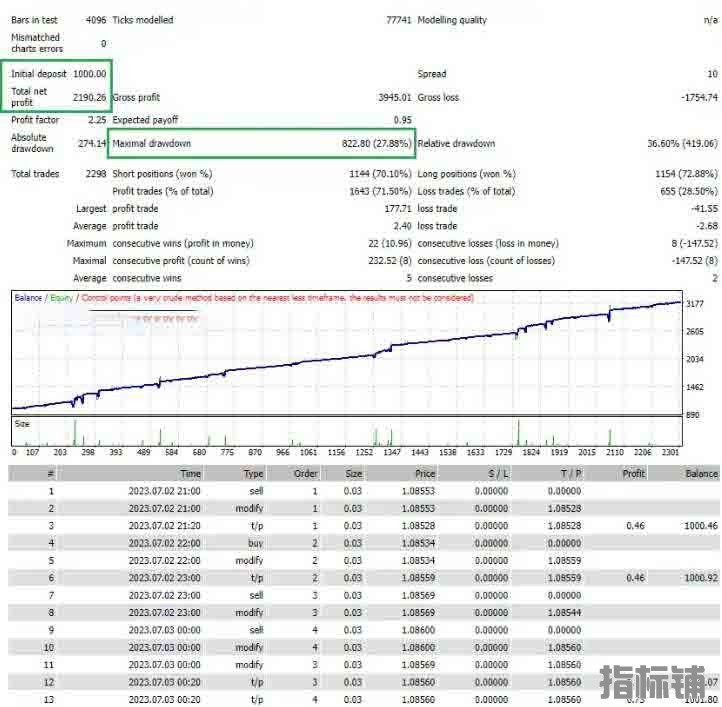Click the Size label in volume panel
722x707 pixels.
pyautogui.click(x=22, y=423)
